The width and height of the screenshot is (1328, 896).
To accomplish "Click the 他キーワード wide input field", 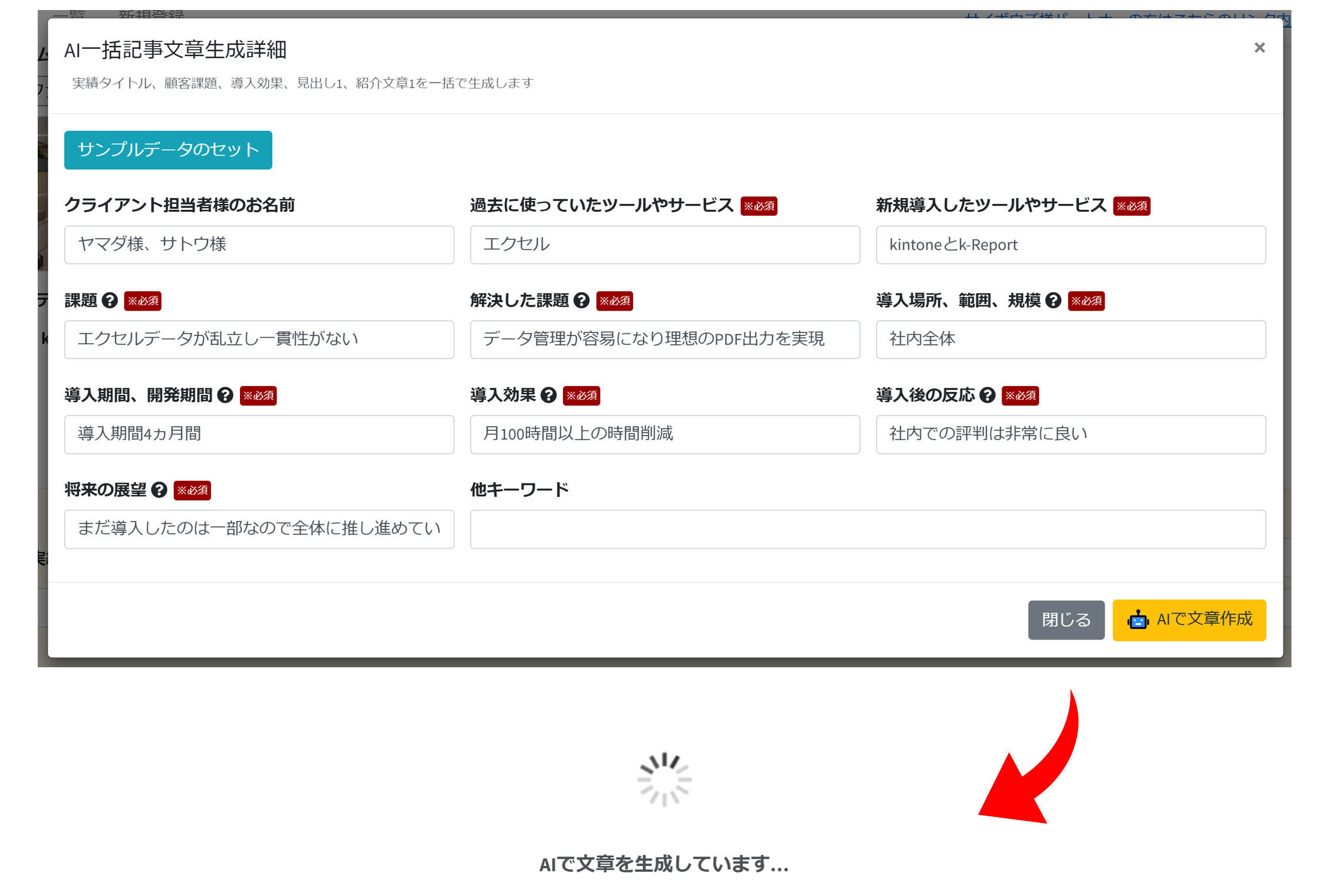I will (867, 529).
